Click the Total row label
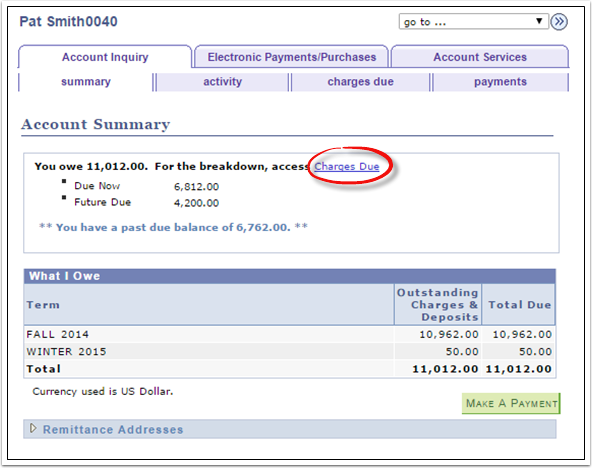The width and height of the screenshot is (592, 468). 43,369
